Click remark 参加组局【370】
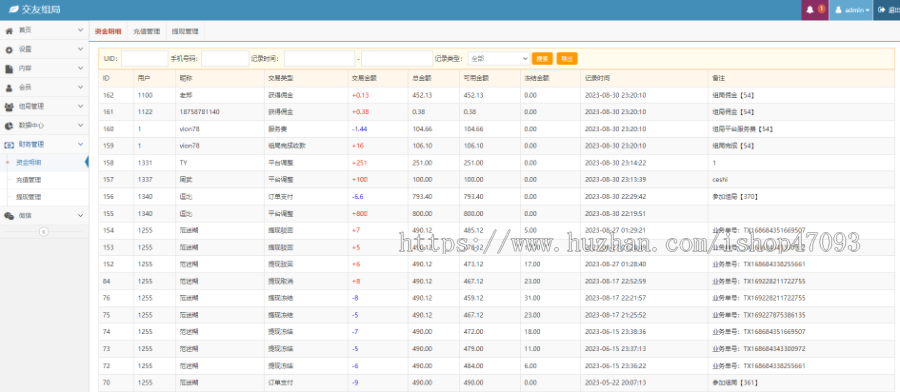Image resolution: width=900 pixels, height=392 pixels. click(x=735, y=197)
